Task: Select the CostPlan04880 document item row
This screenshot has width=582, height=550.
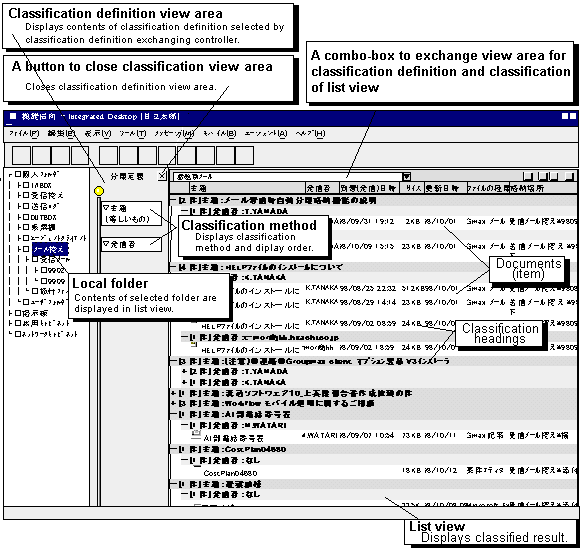Action: 373,472
